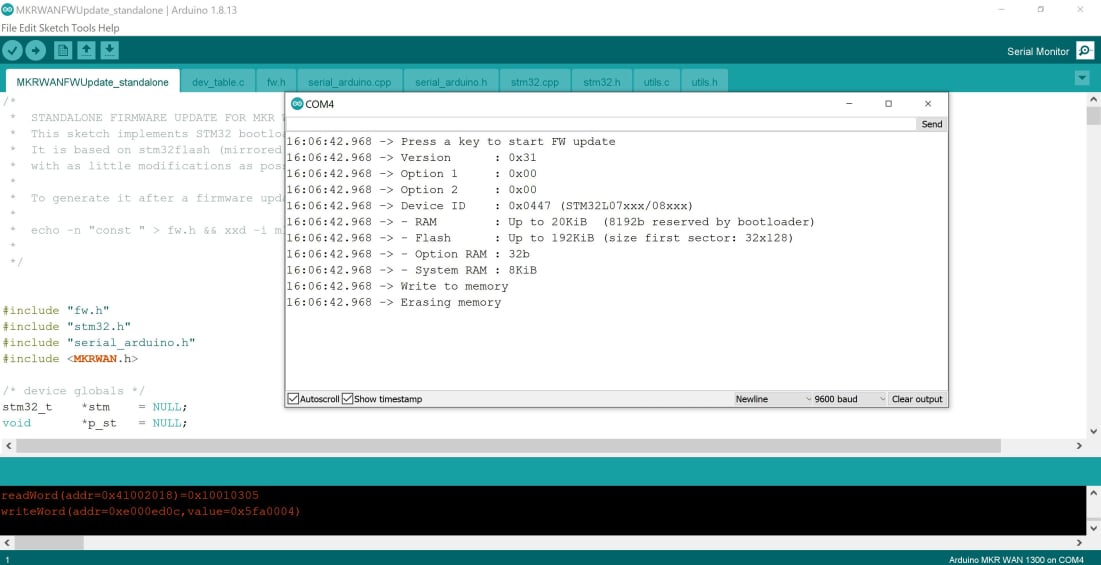The image size is (1101, 565).
Task: Click the COM4 window Arduino logo
Action: (x=296, y=104)
